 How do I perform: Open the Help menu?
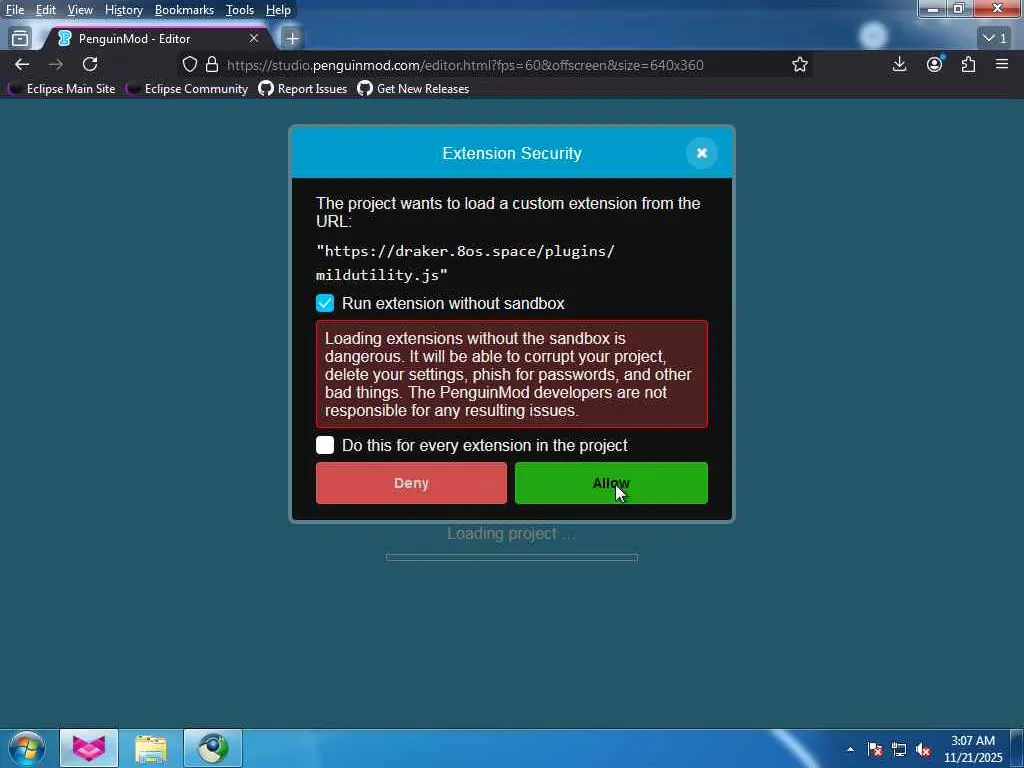[x=278, y=10]
